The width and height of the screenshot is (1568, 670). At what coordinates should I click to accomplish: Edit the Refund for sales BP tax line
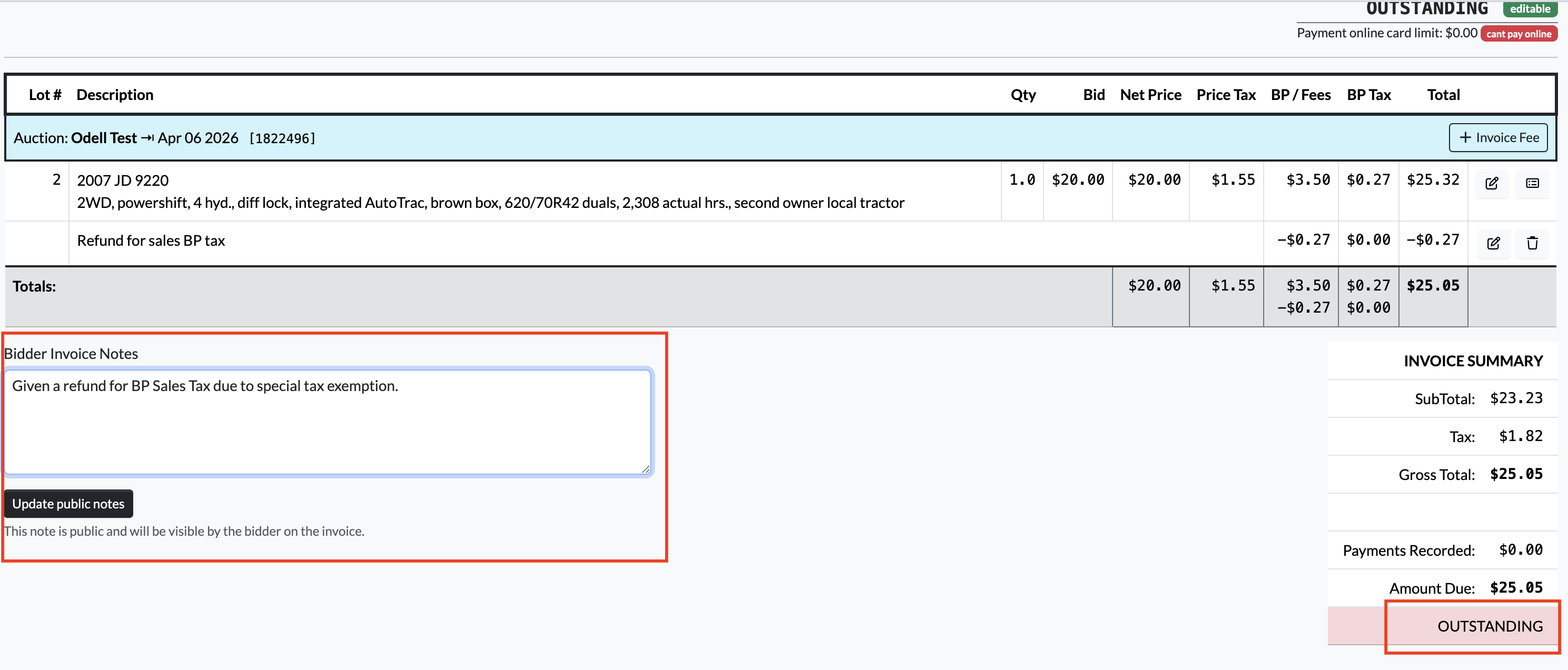1493,243
